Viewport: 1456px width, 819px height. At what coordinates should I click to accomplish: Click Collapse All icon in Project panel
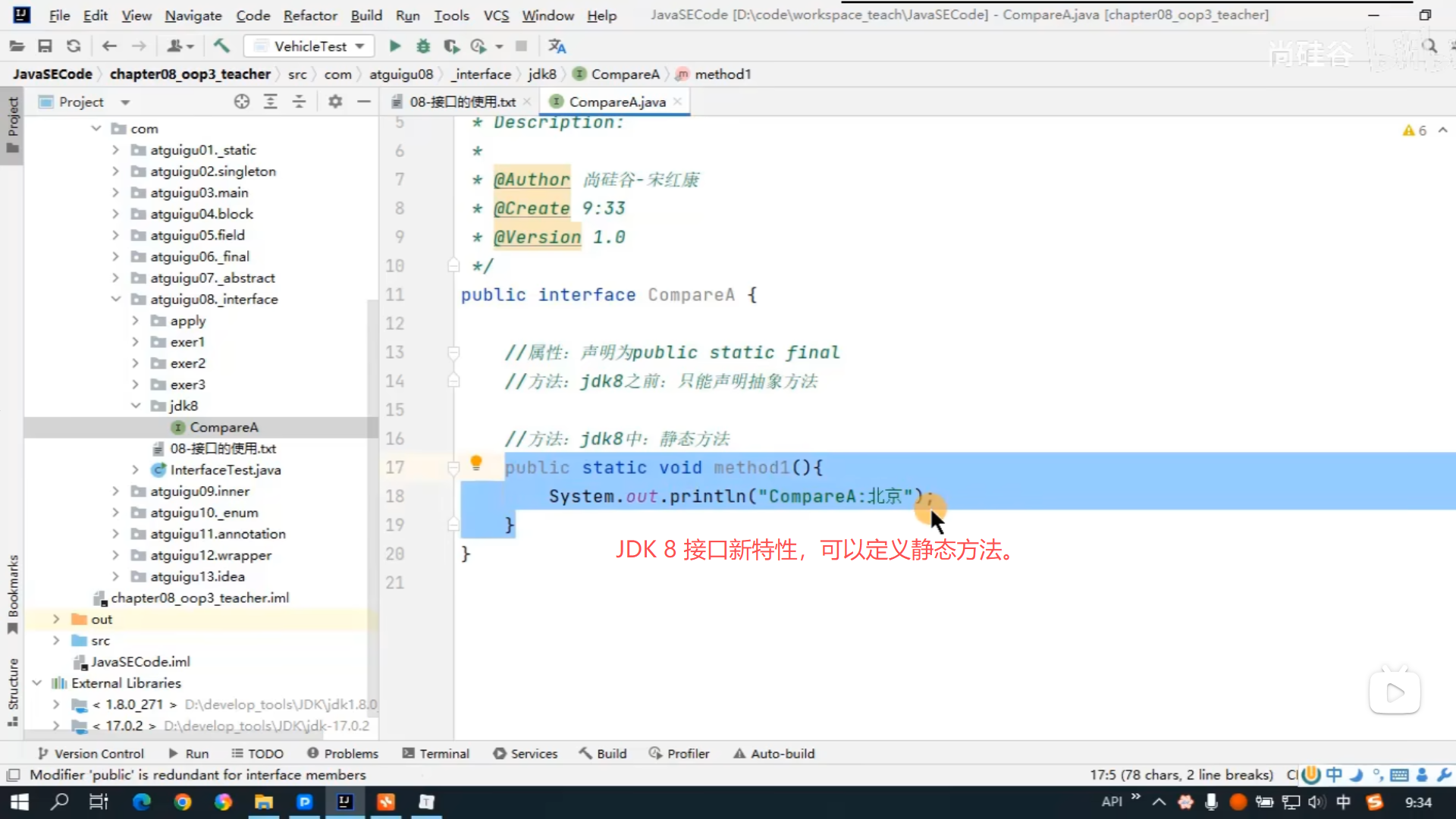(x=299, y=102)
